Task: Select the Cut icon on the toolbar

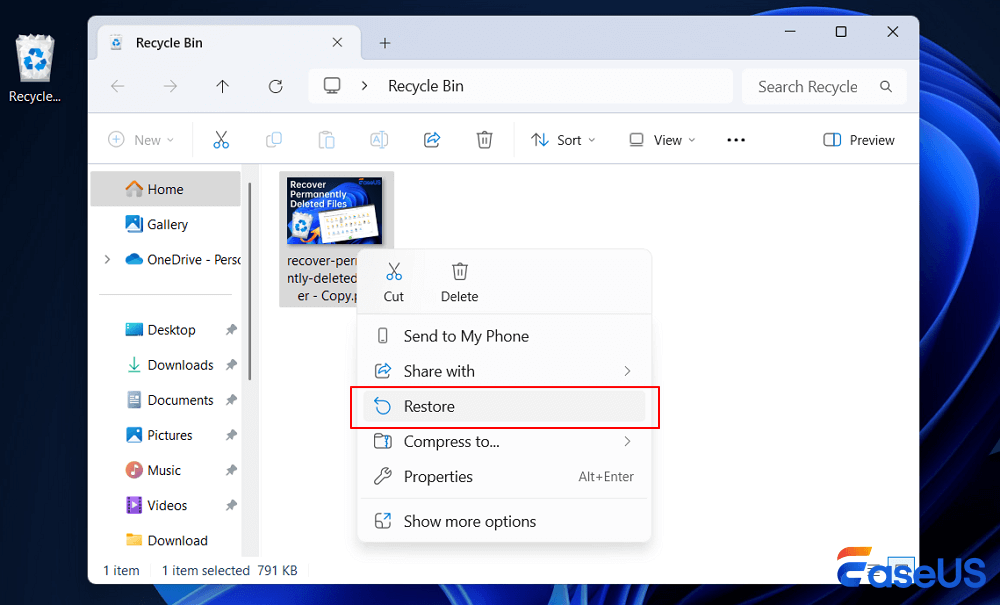Action: coord(221,139)
